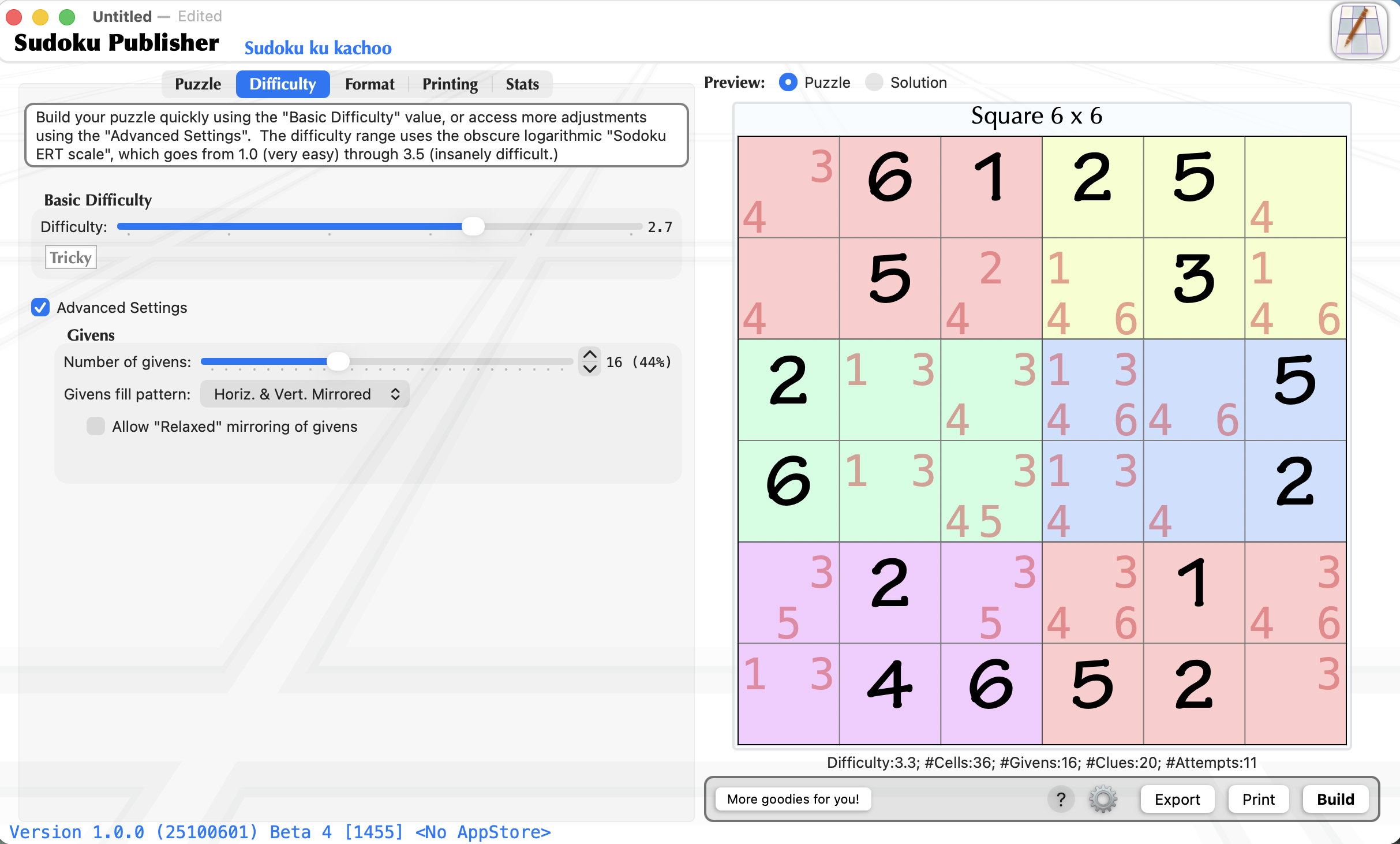This screenshot has height=844, width=1400.
Task: Click the yellow minimize window button
Action: pos(40,17)
